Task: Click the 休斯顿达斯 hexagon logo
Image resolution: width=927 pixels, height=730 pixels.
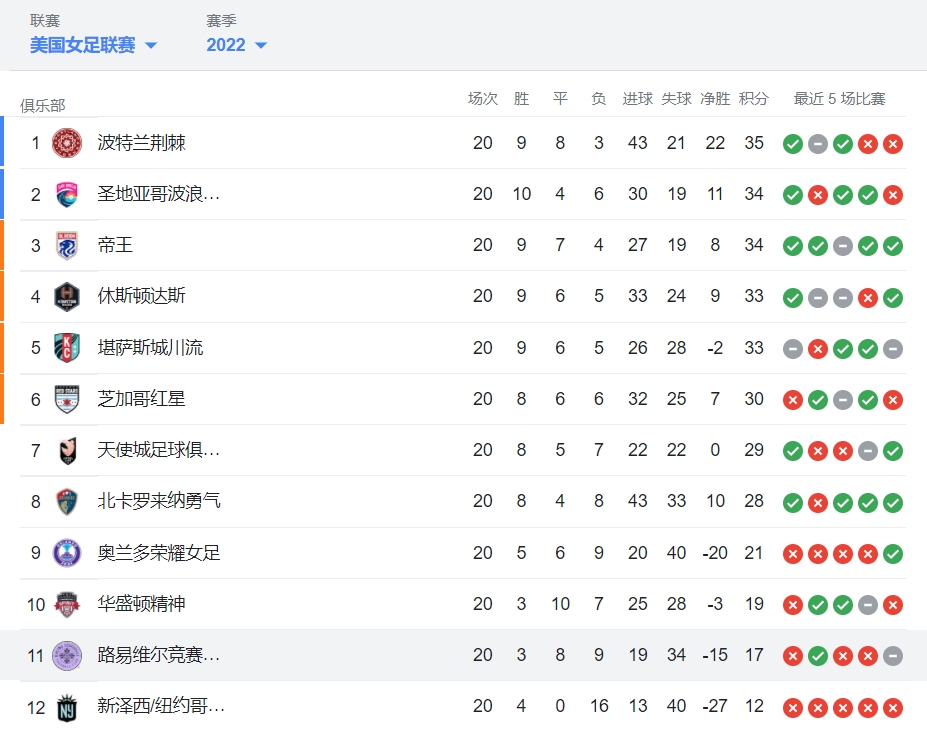Action: coord(67,296)
